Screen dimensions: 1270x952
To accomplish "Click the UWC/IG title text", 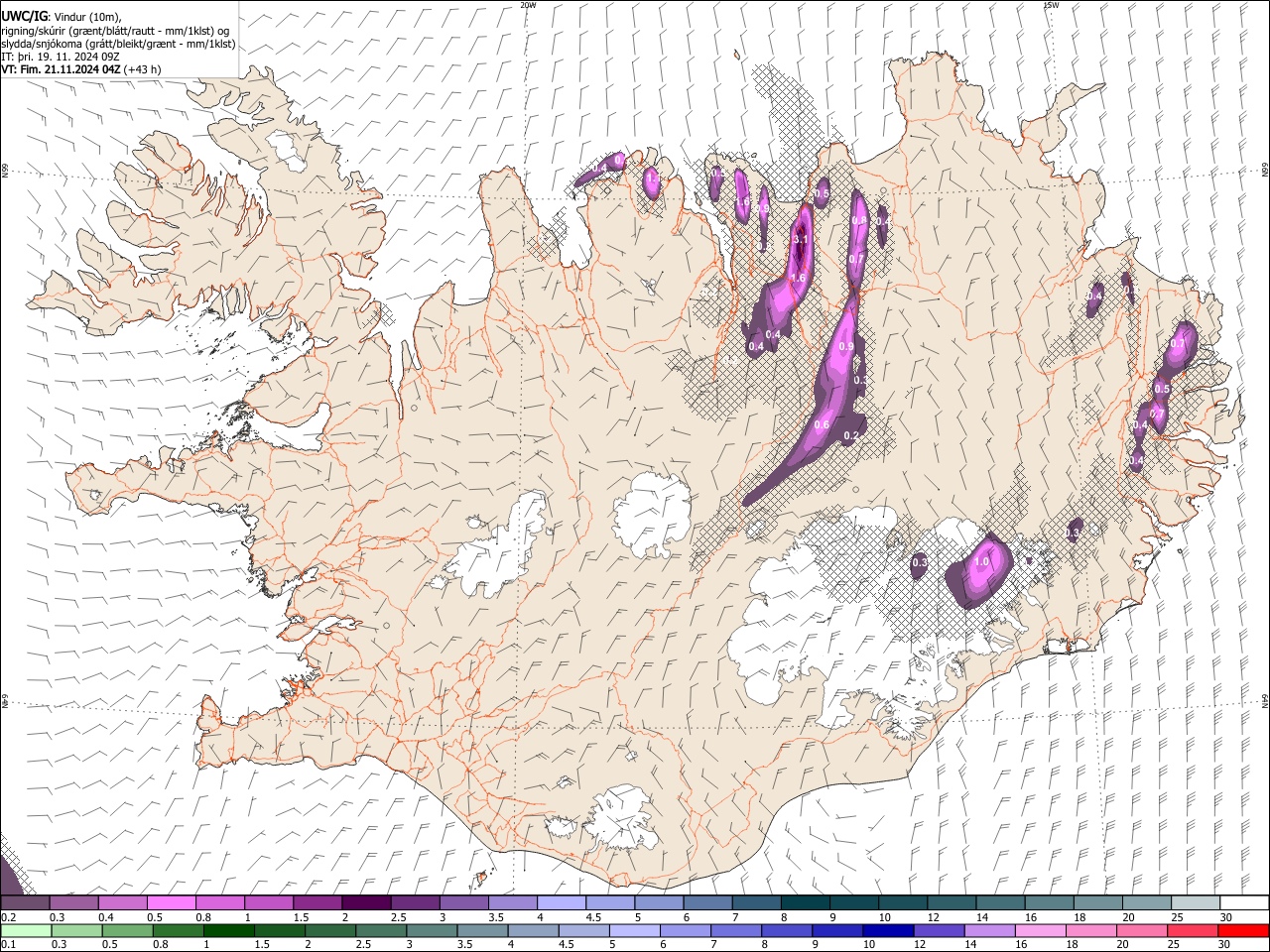I will point(24,16).
